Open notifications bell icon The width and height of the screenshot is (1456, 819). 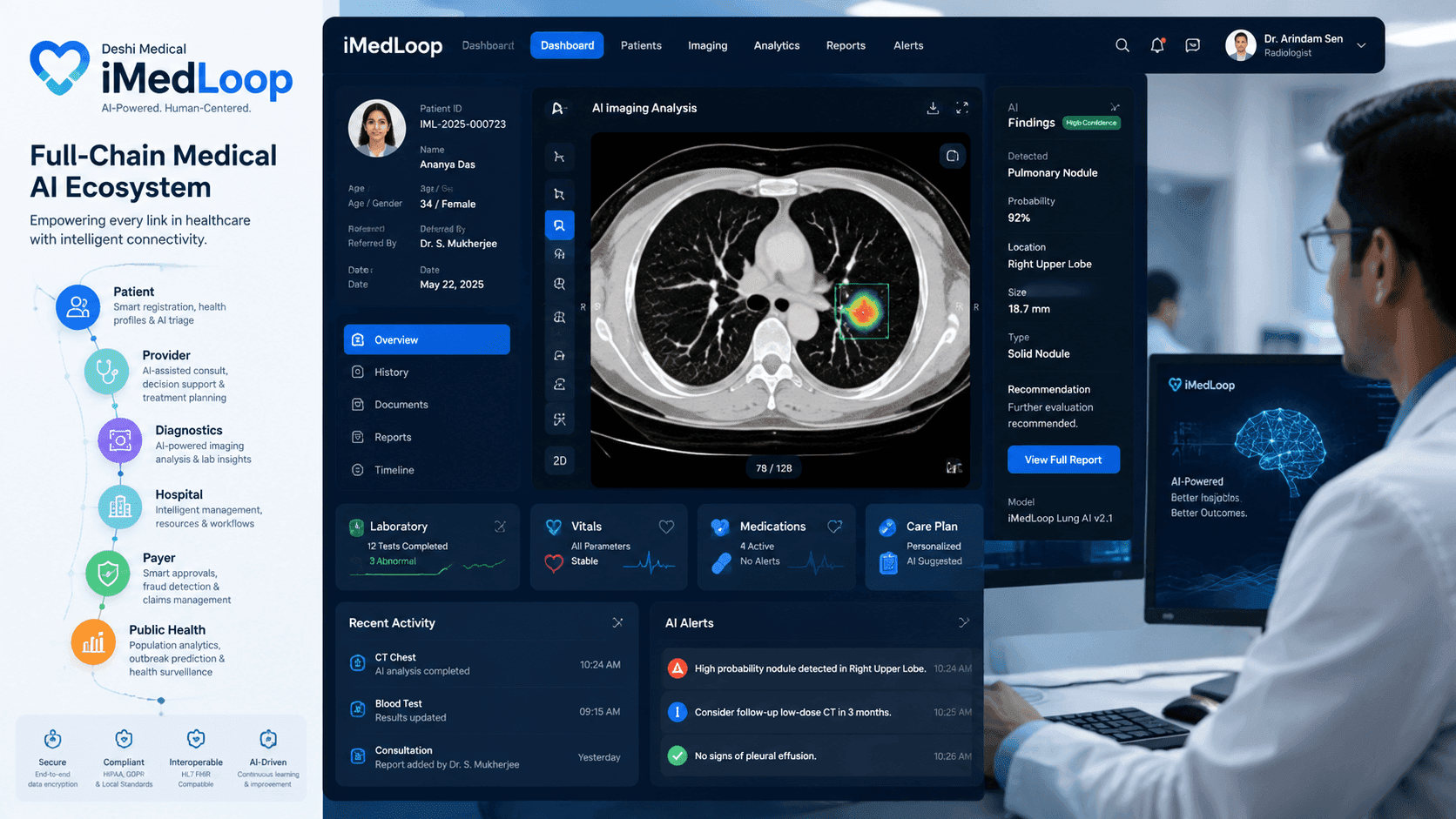pyautogui.click(x=1157, y=45)
